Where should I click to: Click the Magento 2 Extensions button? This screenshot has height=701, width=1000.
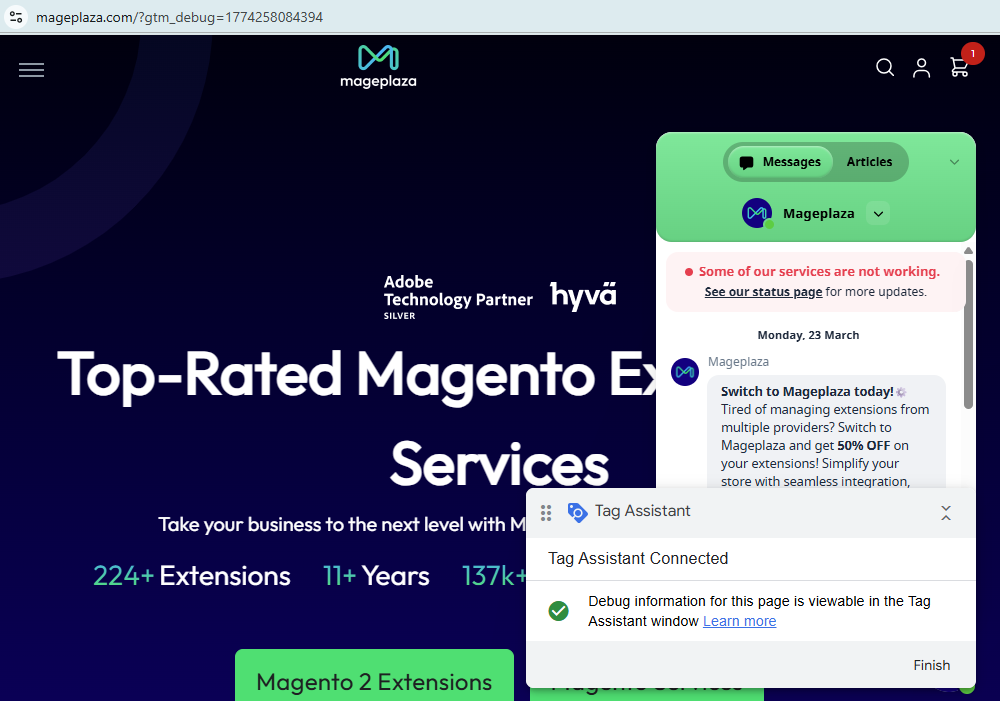click(374, 681)
